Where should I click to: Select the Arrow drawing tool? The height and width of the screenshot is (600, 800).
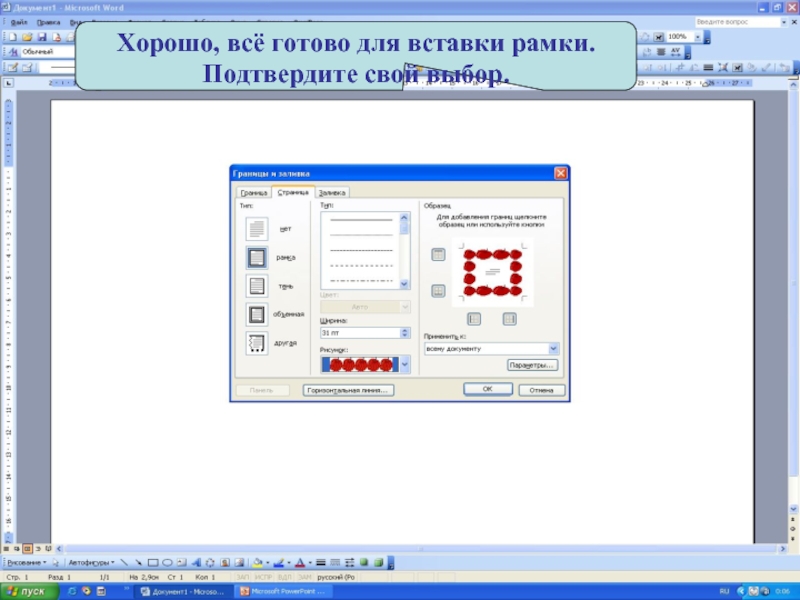pos(138,563)
